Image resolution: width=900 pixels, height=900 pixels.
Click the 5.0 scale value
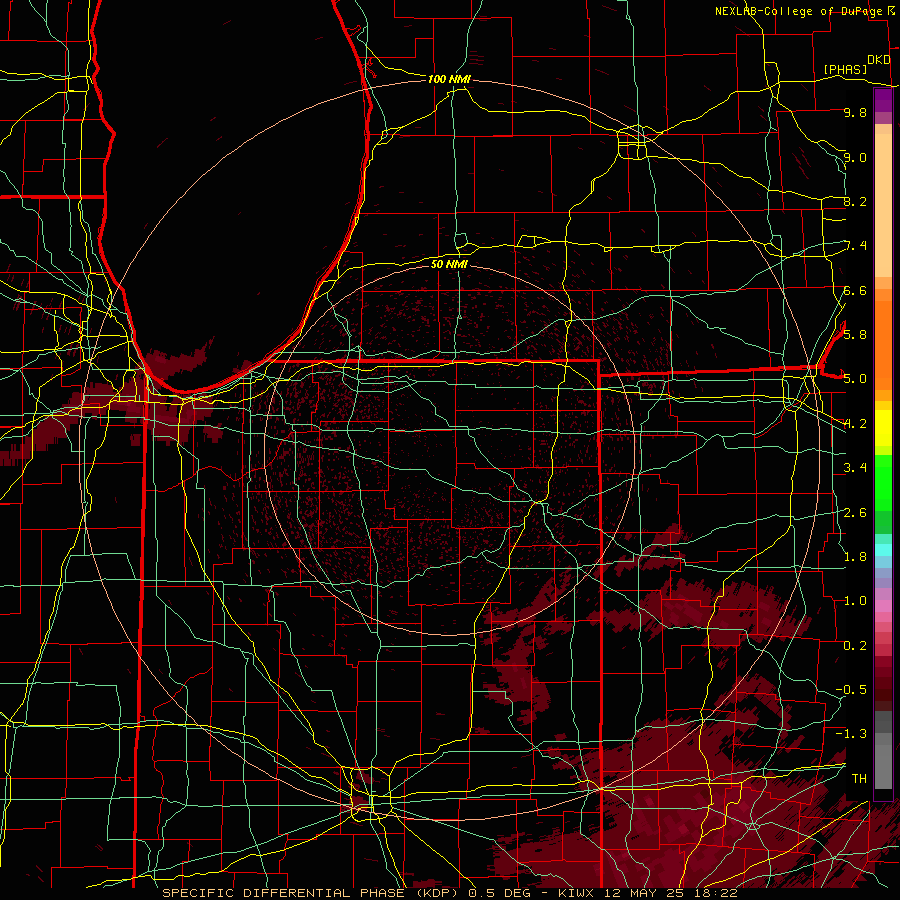(x=855, y=379)
